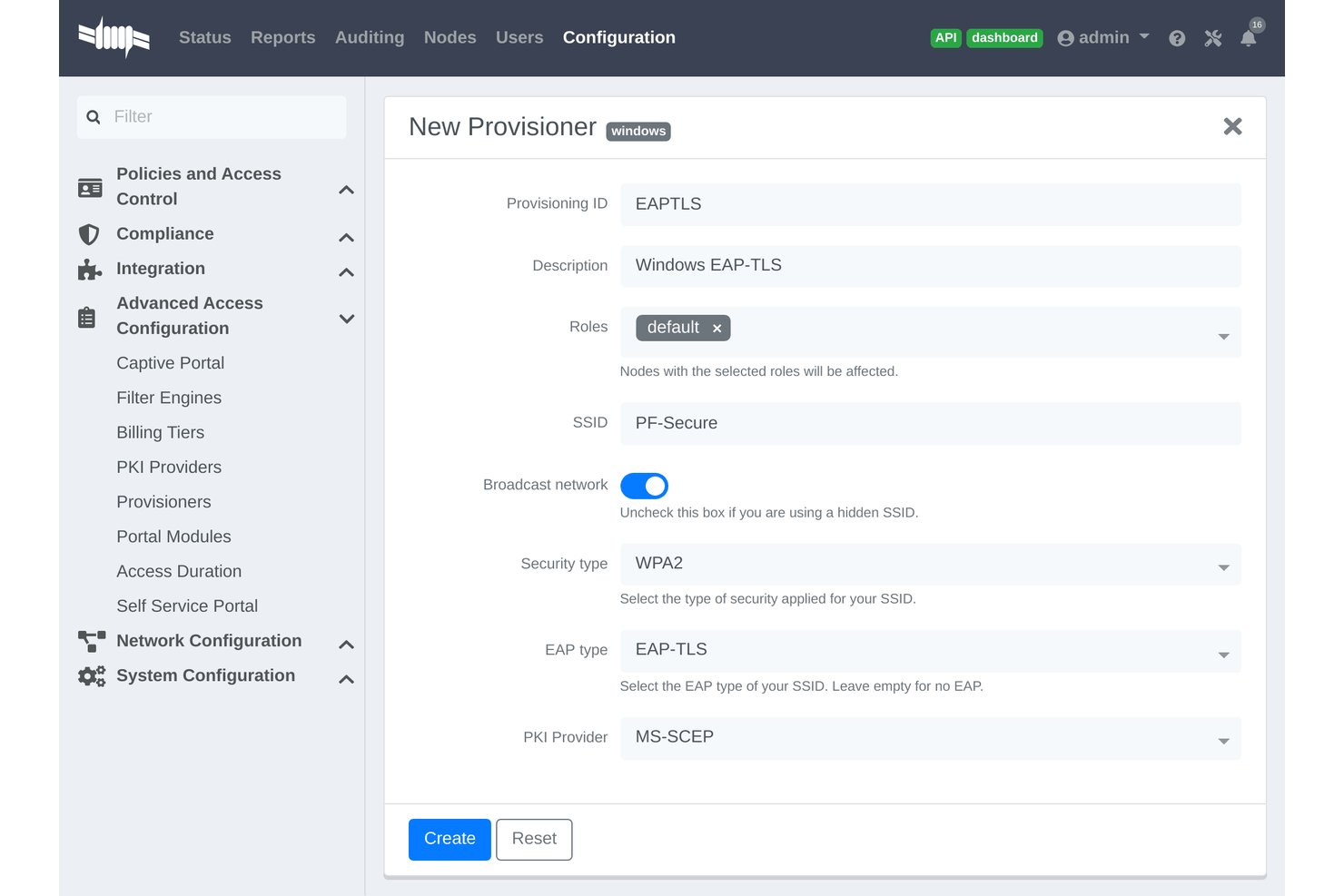Open the PKI Provider MS-SCEP dropdown
This screenshot has width=1344, height=896.
931,737
